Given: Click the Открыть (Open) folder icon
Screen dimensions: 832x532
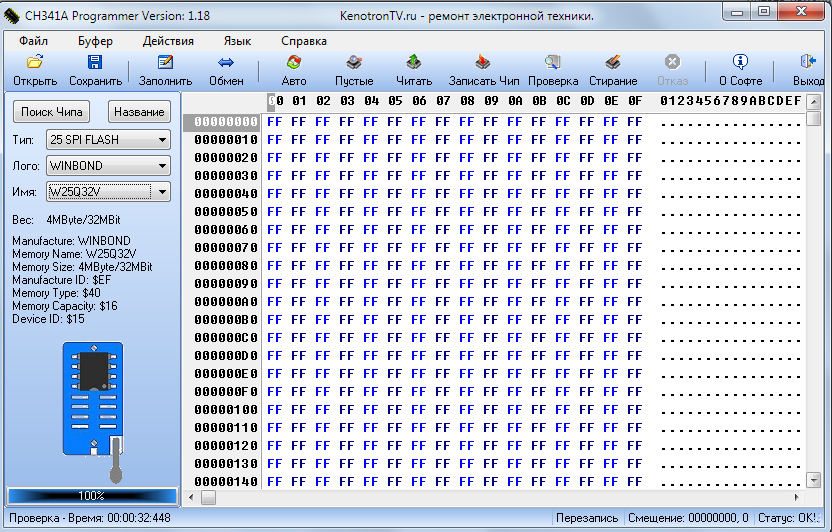Looking at the screenshot, I should coord(35,63).
